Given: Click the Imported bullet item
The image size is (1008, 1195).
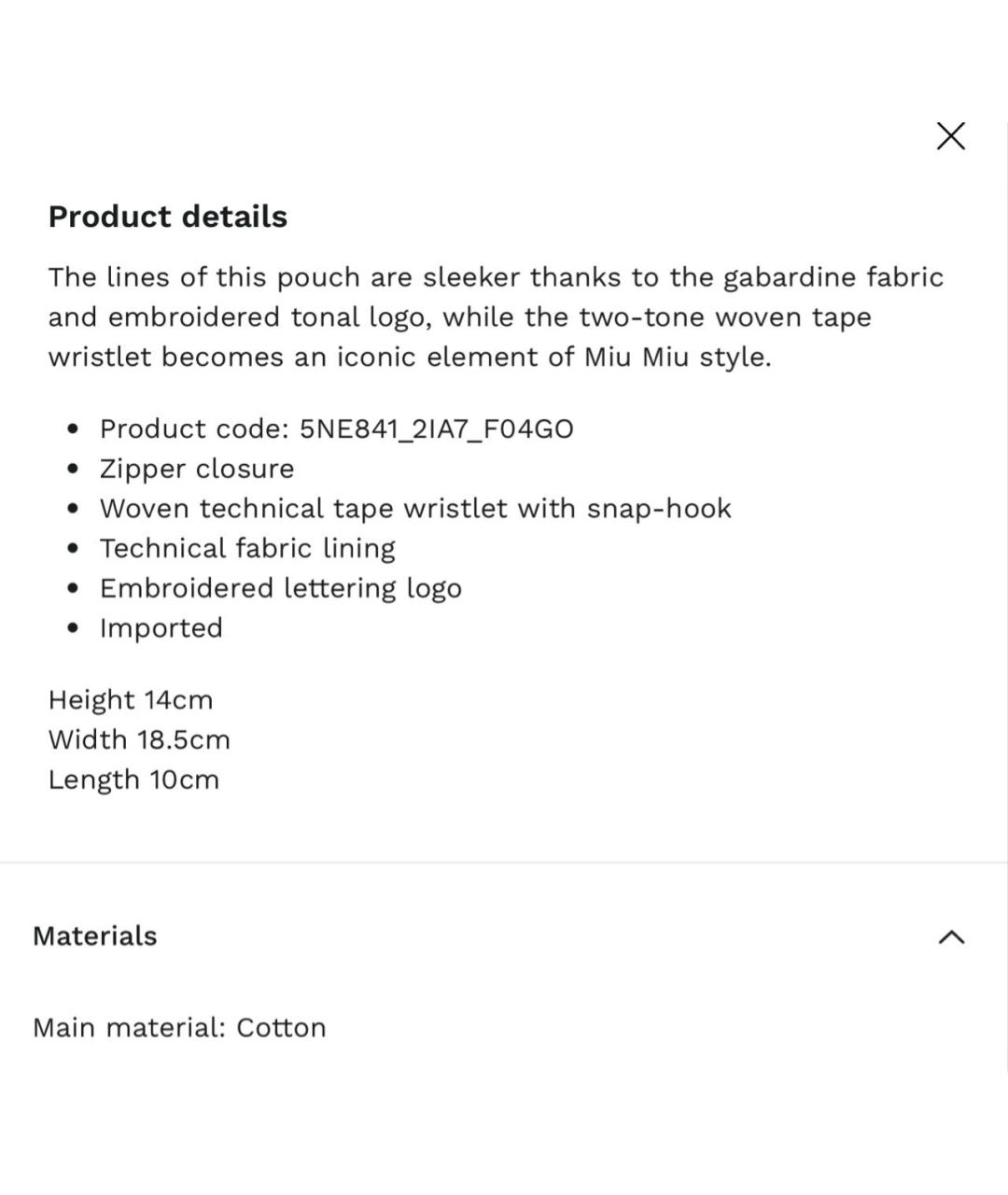Looking at the screenshot, I should click(161, 628).
